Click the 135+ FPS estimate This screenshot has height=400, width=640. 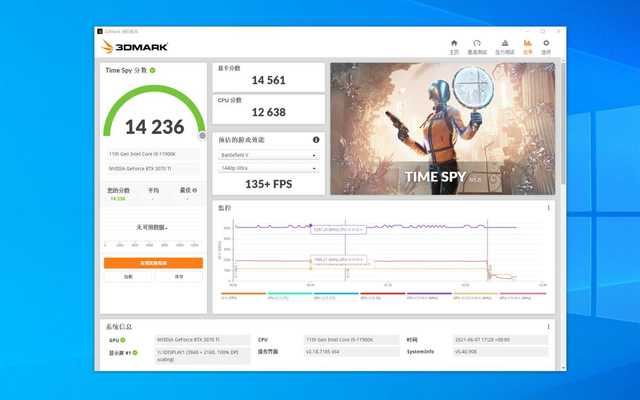click(x=269, y=184)
